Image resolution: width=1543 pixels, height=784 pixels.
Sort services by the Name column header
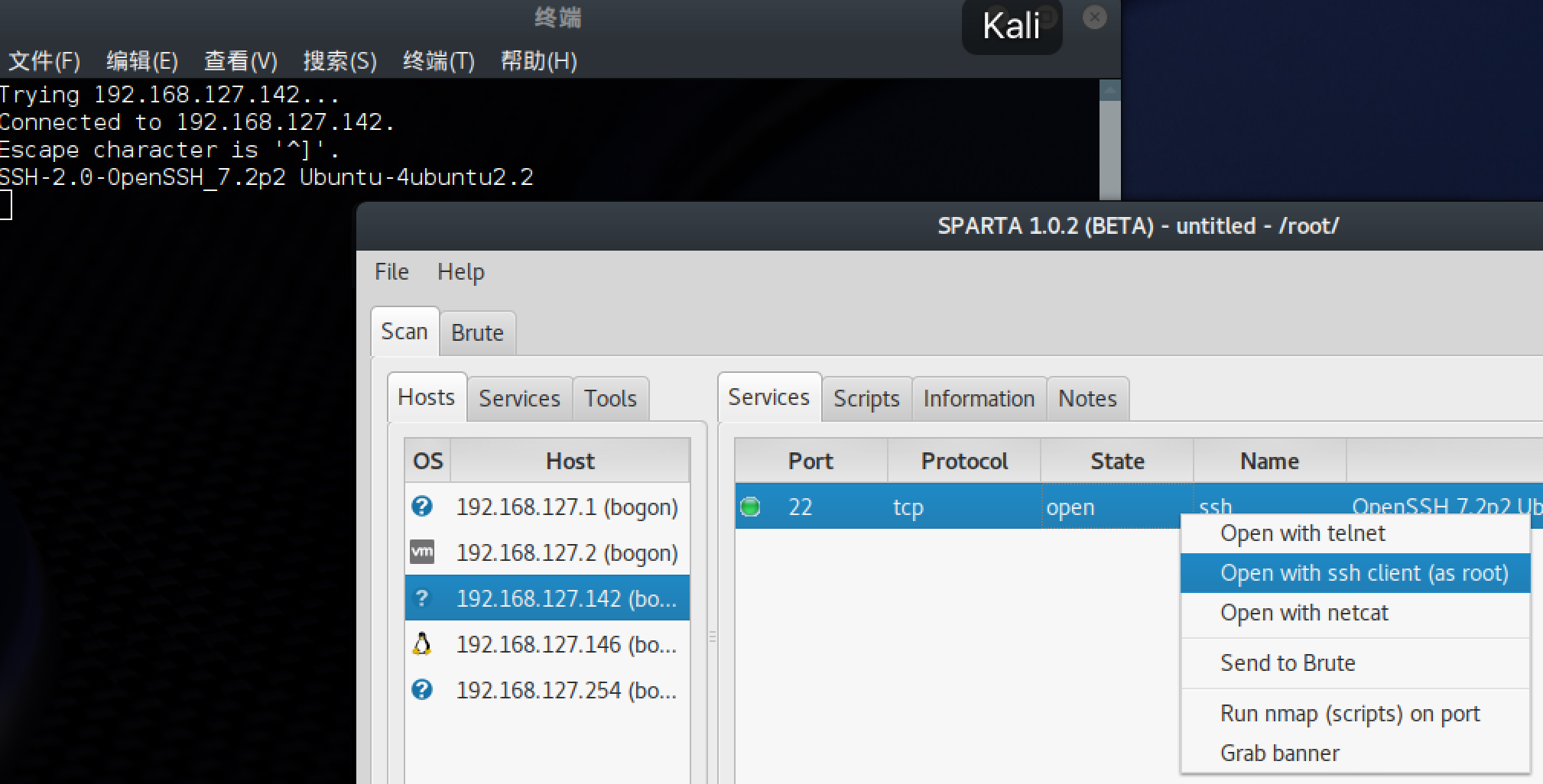click(1270, 461)
